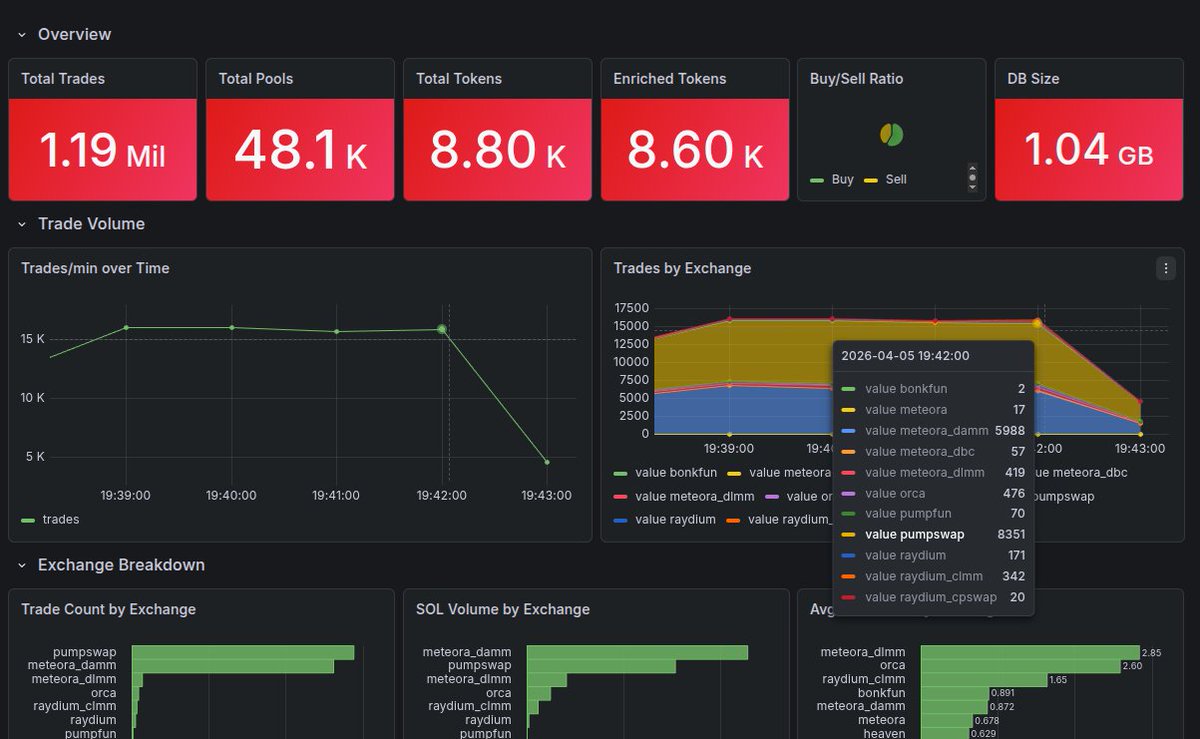Image resolution: width=1200 pixels, height=739 pixels.
Task: Click tooltip row value pumpswap 8351
Action: click(933, 534)
